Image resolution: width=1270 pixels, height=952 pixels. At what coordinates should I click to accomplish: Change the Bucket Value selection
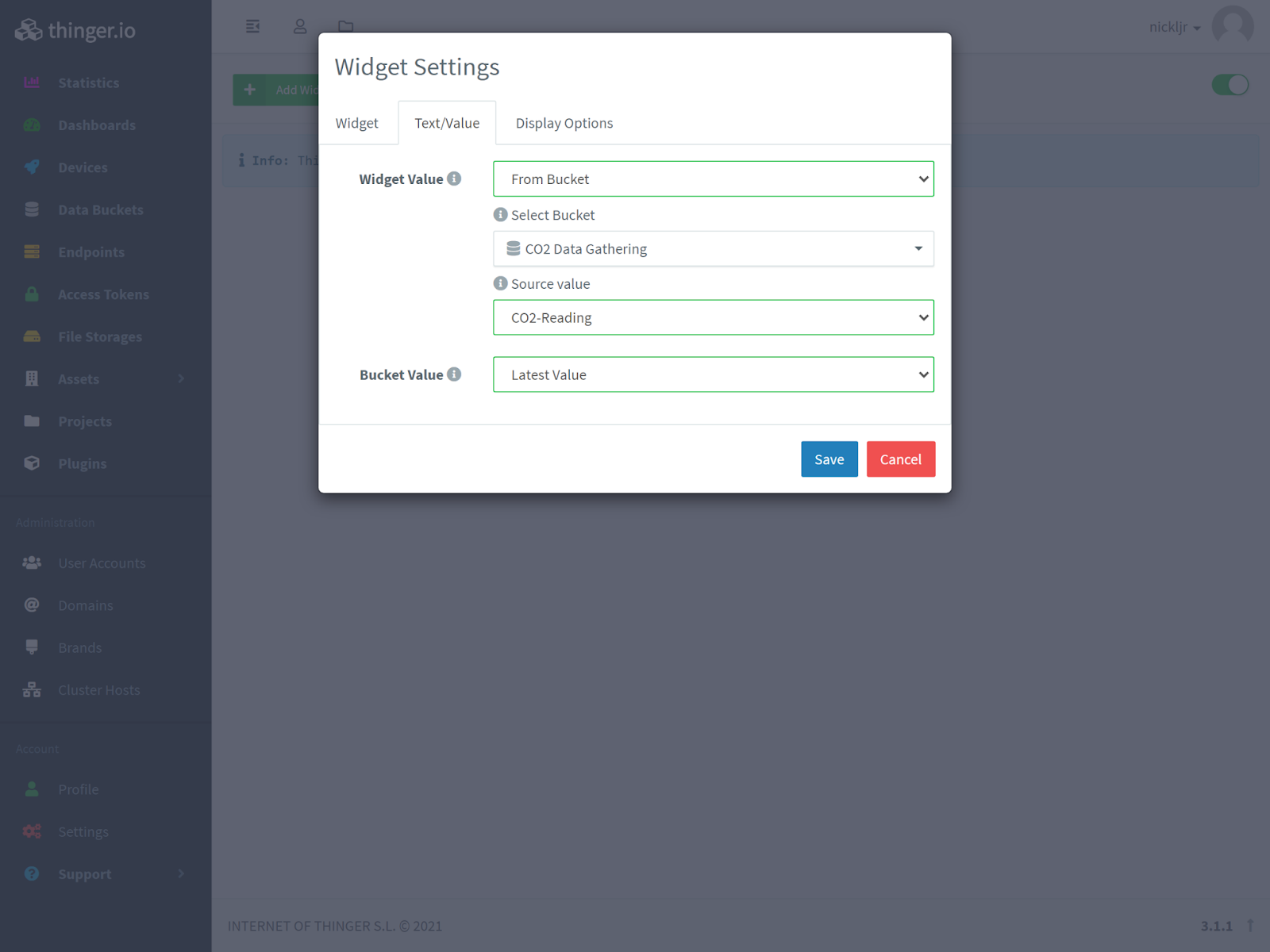(x=713, y=374)
